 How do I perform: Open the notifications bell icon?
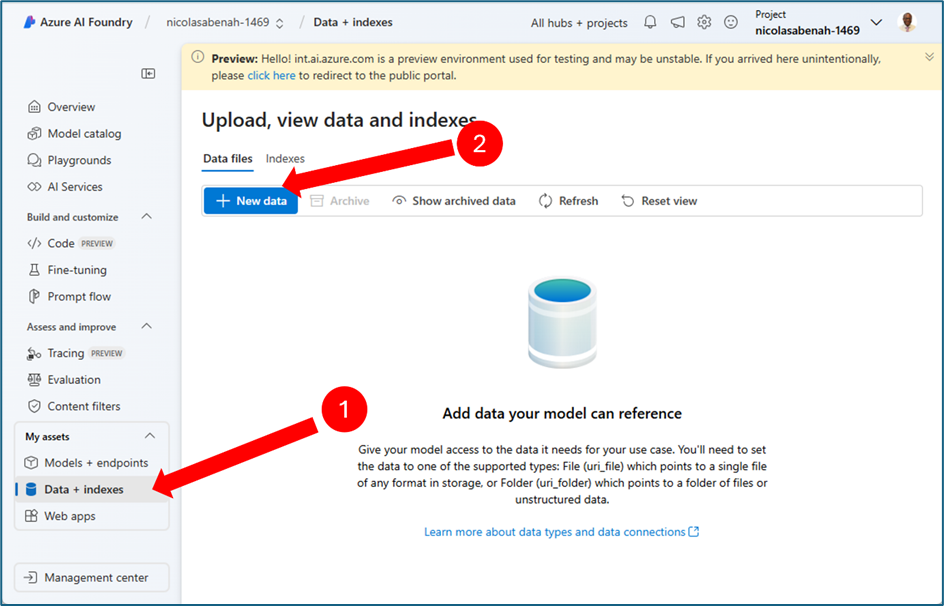[650, 22]
